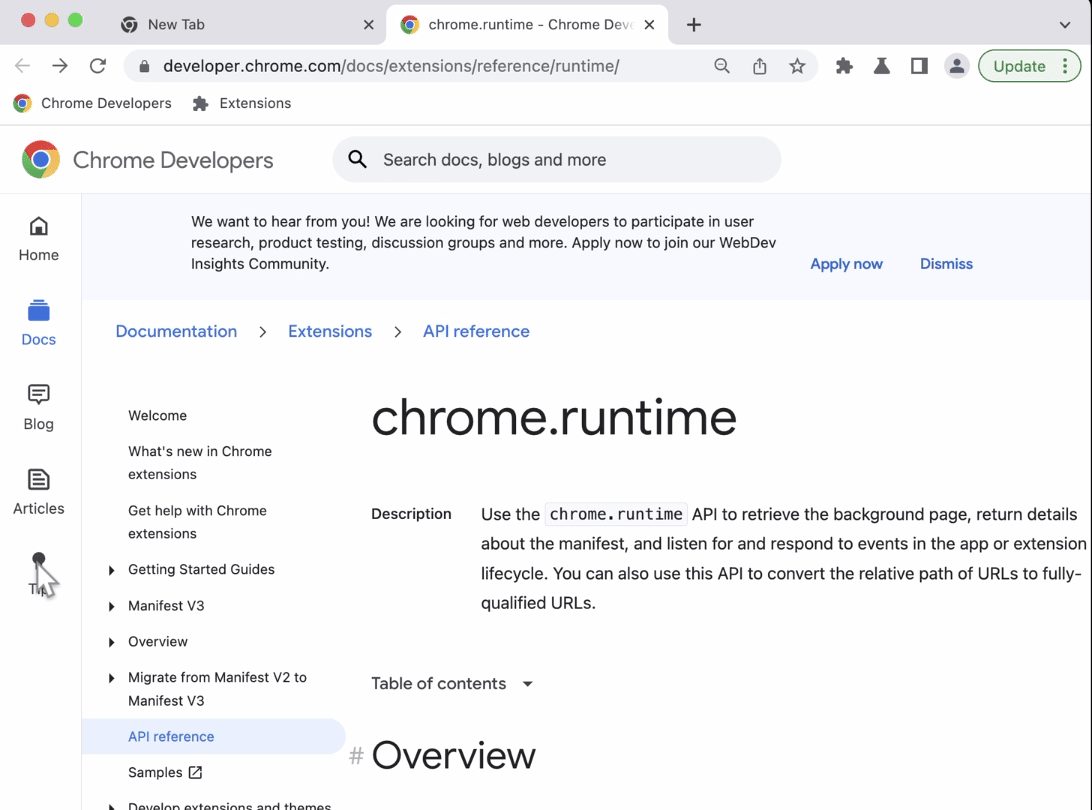This screenshot has height=810, width=1092.
Task: Open the Extensions puzzle piece menu
Action: tap(844, 66)
